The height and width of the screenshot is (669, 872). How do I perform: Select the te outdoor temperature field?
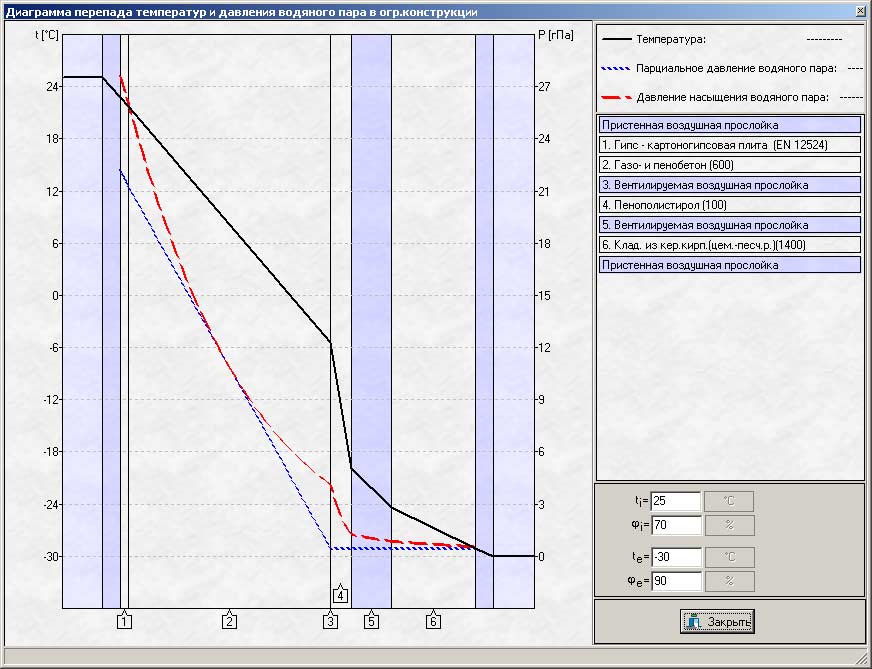coord(675,557)
